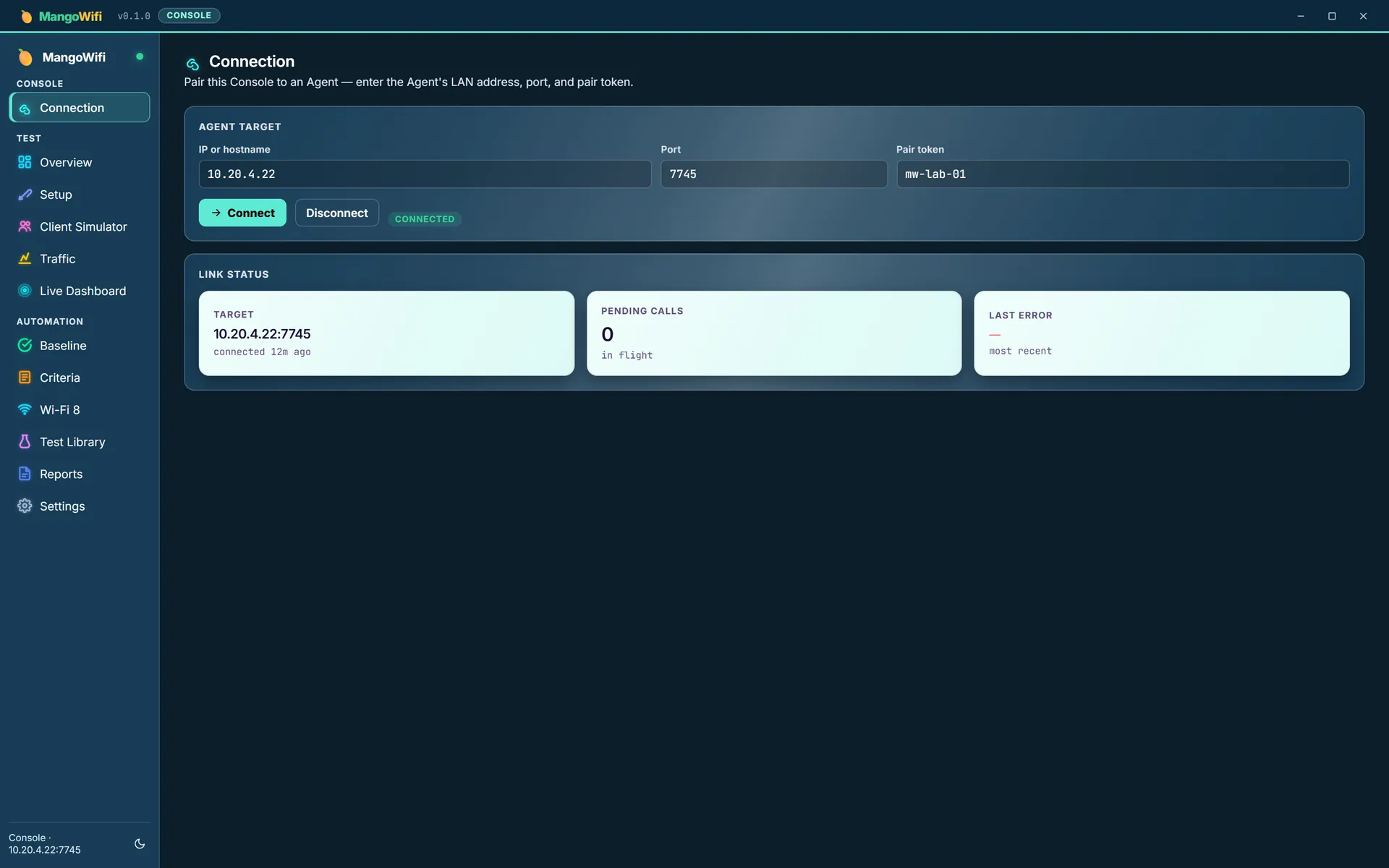
Task: Click the Settings gear icon
Action: click(x=25, y=506)
